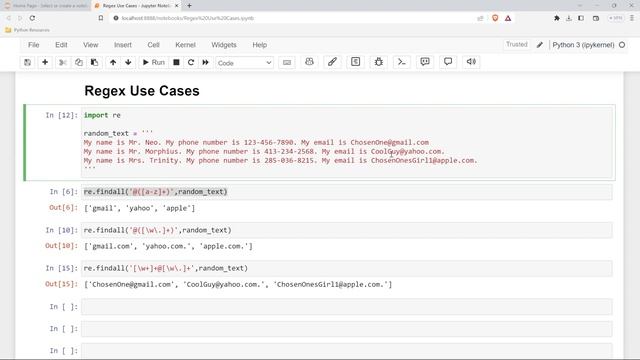
Task: Open the File menu
Action: click(33, 45)
